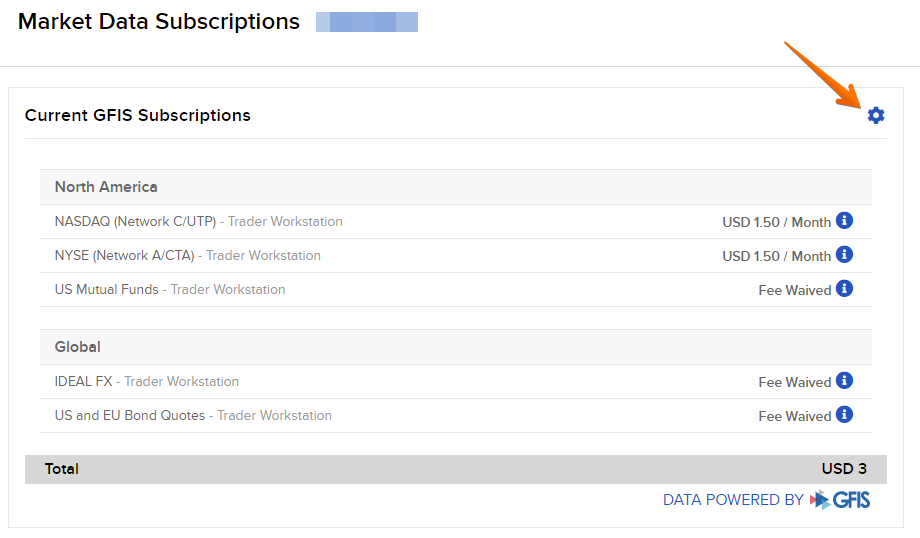
Task: Choose the IDEAL FX subscription name
Action: [85, 381]
